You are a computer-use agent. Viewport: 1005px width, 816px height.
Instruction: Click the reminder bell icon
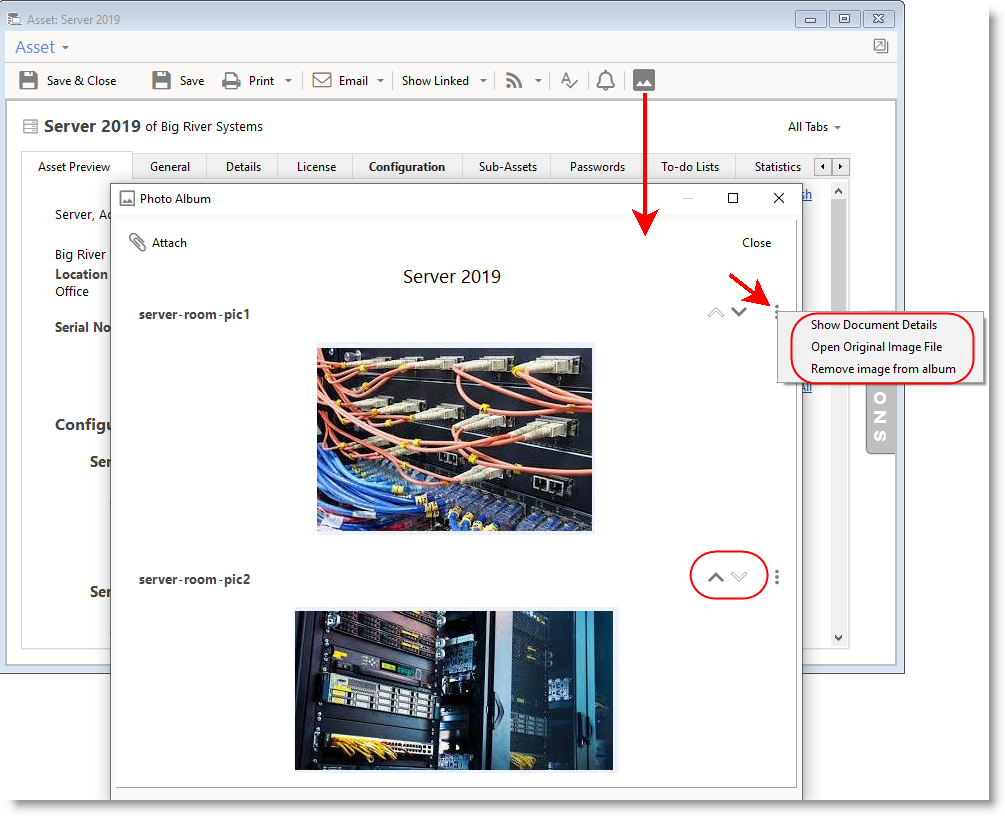tap(605, 81)
